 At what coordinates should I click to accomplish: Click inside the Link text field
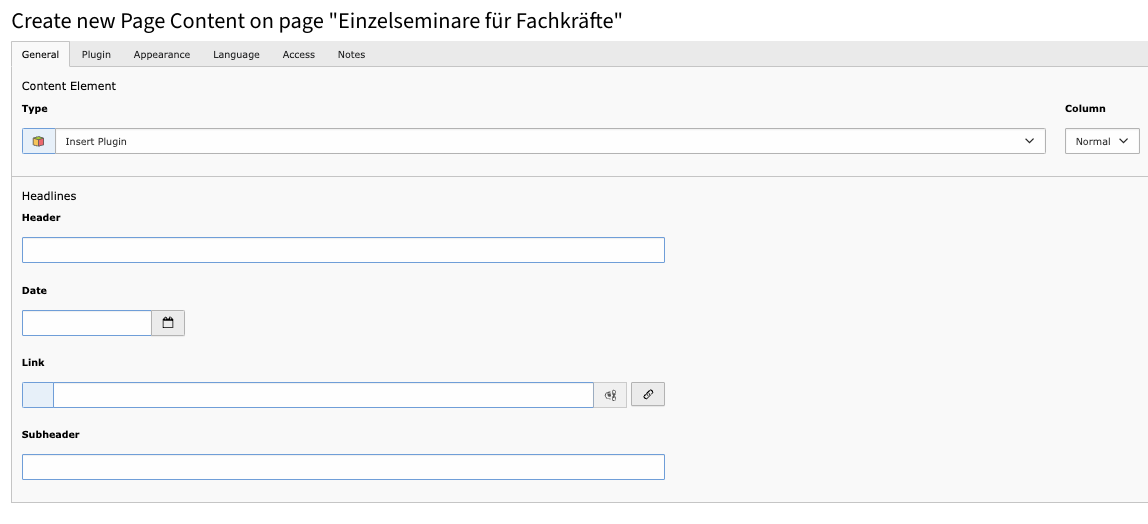point(323,395)
